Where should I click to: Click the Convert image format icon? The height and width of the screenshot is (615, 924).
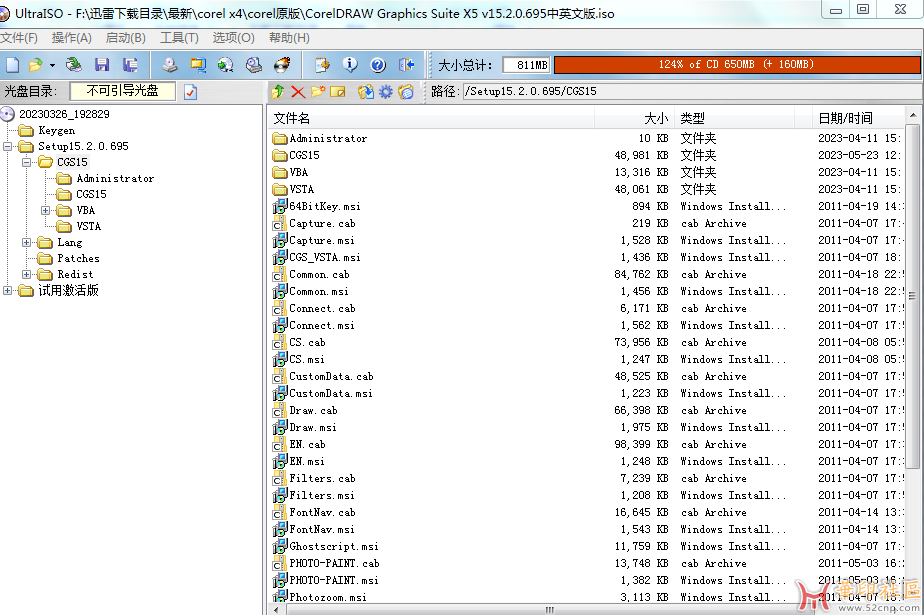pyautogui.click(x=226, y=65)
